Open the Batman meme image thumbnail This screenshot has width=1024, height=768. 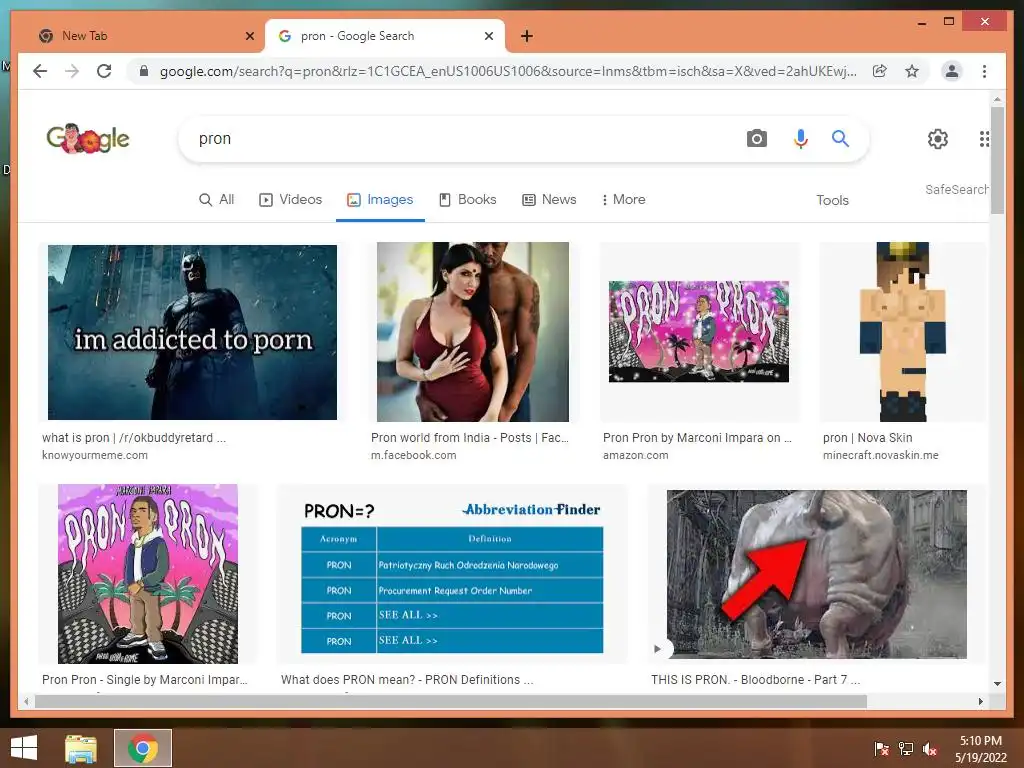tap(192, 332)
